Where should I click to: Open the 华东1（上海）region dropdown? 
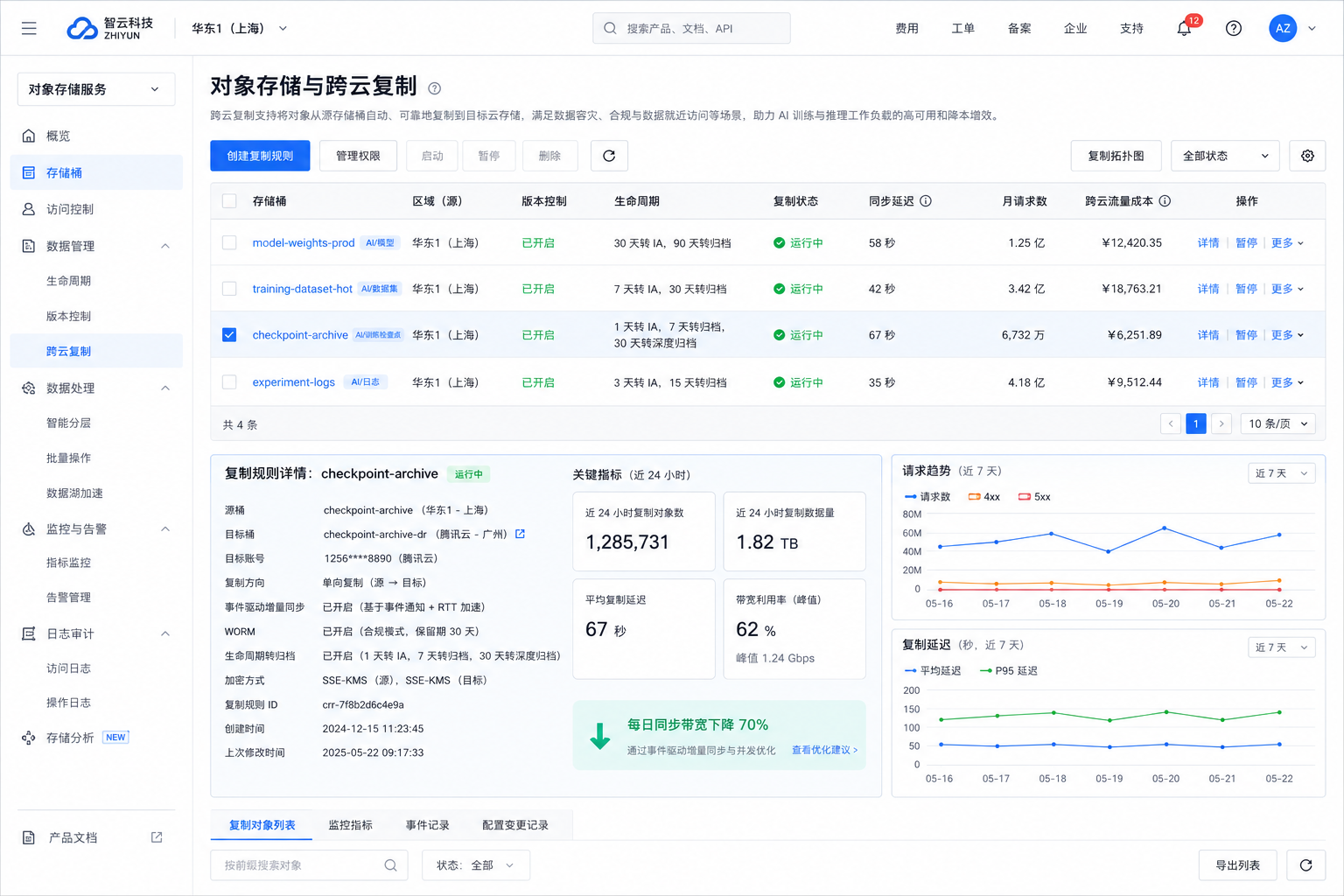pos(239,28)
